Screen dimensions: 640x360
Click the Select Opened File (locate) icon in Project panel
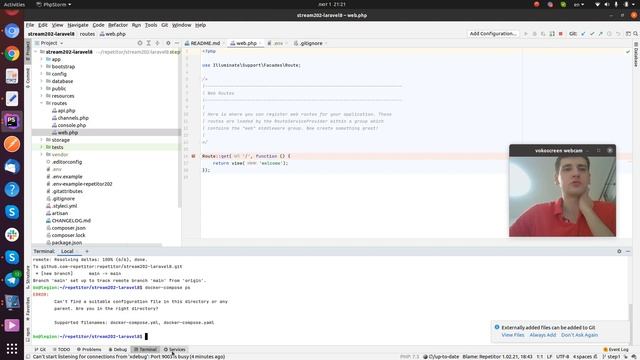click(x=140, y=43)
